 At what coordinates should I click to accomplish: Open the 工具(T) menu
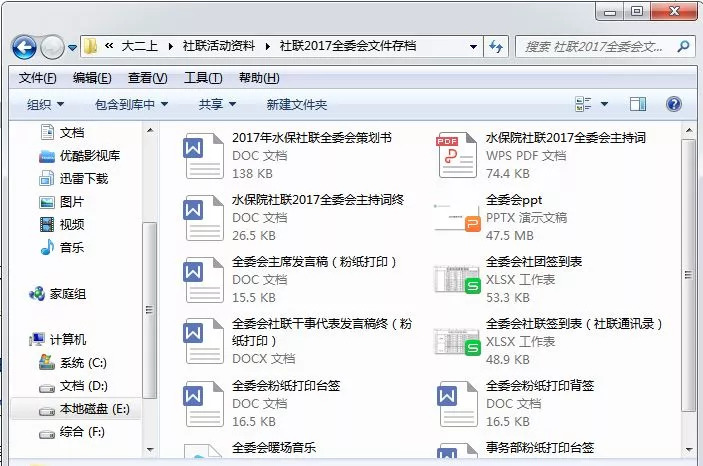[203, 78]
